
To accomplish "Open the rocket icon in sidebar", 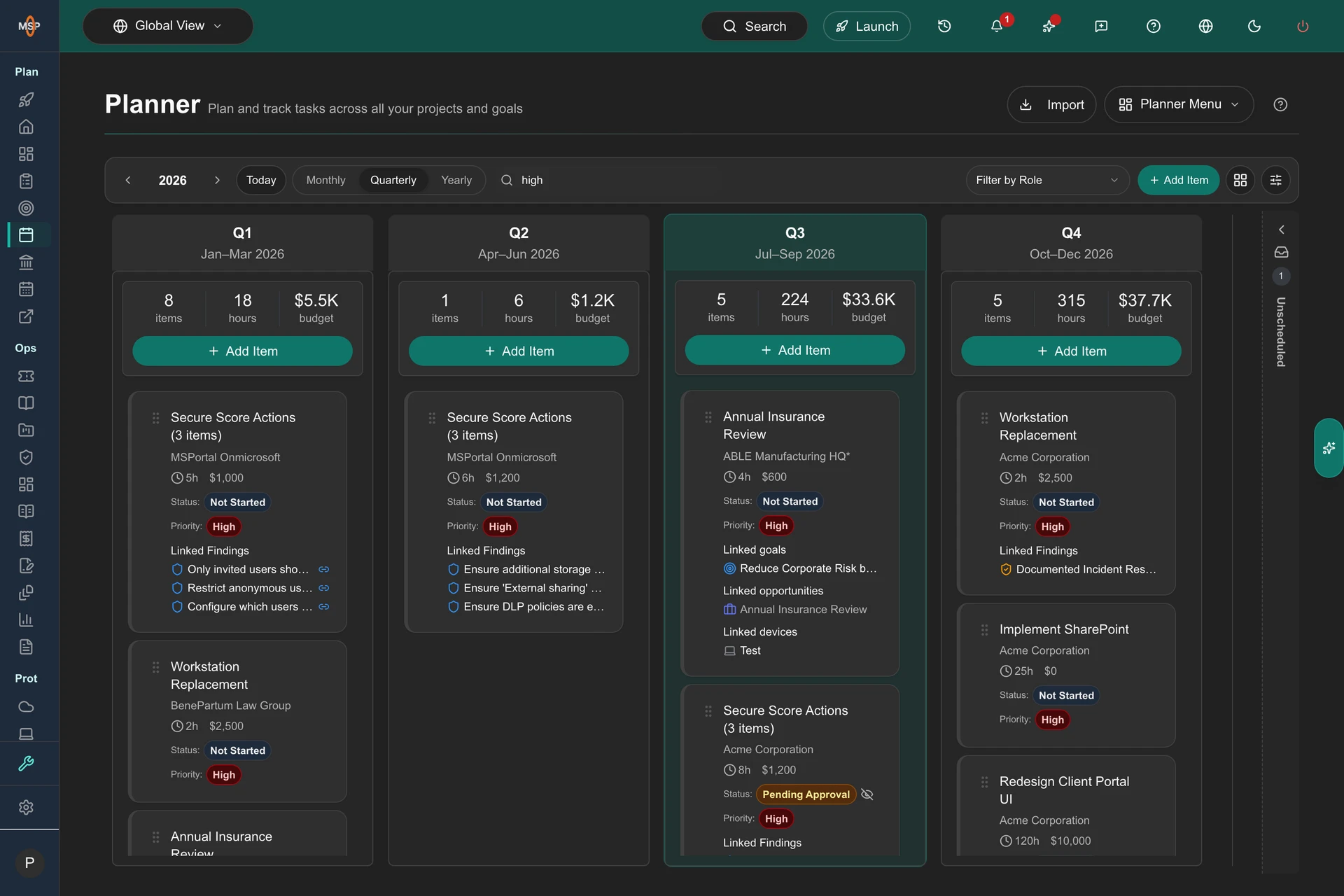I will (x=26, y=100).
